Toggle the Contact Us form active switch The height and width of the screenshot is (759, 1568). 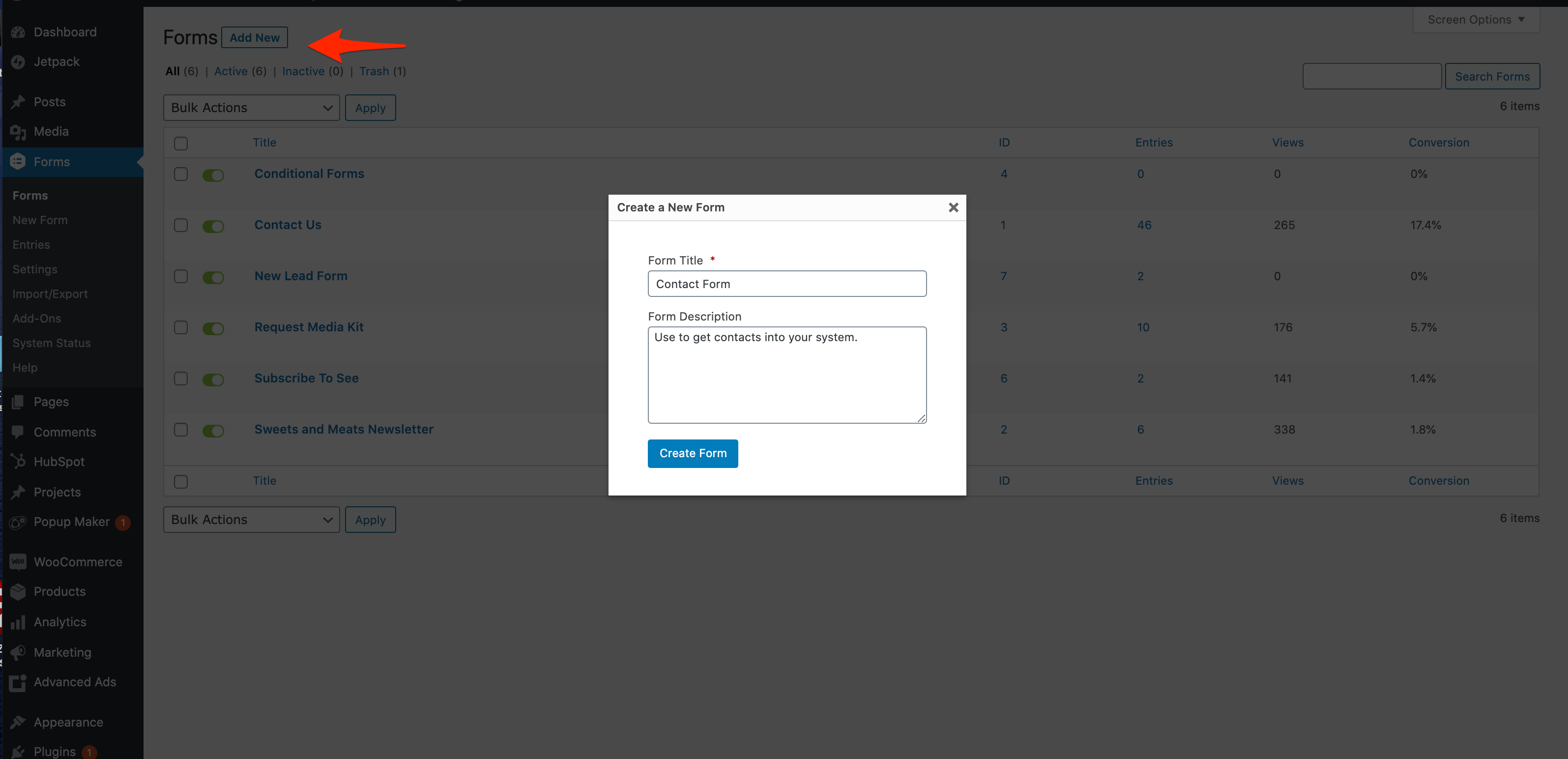click(213, 227)
